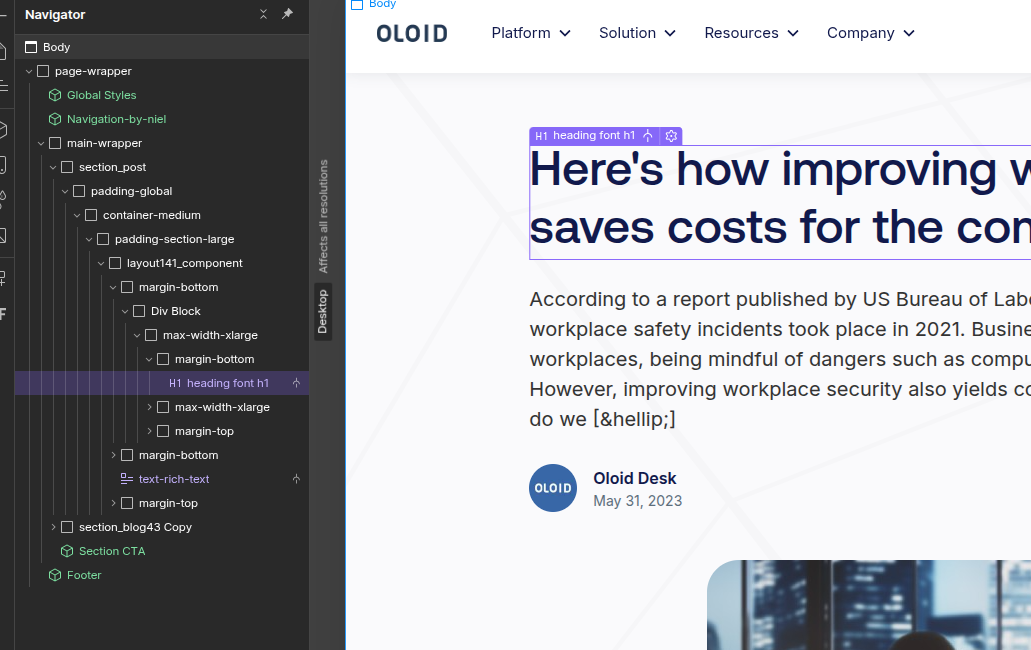Click the div box icon beside Div Block

[x=139, y=311]
